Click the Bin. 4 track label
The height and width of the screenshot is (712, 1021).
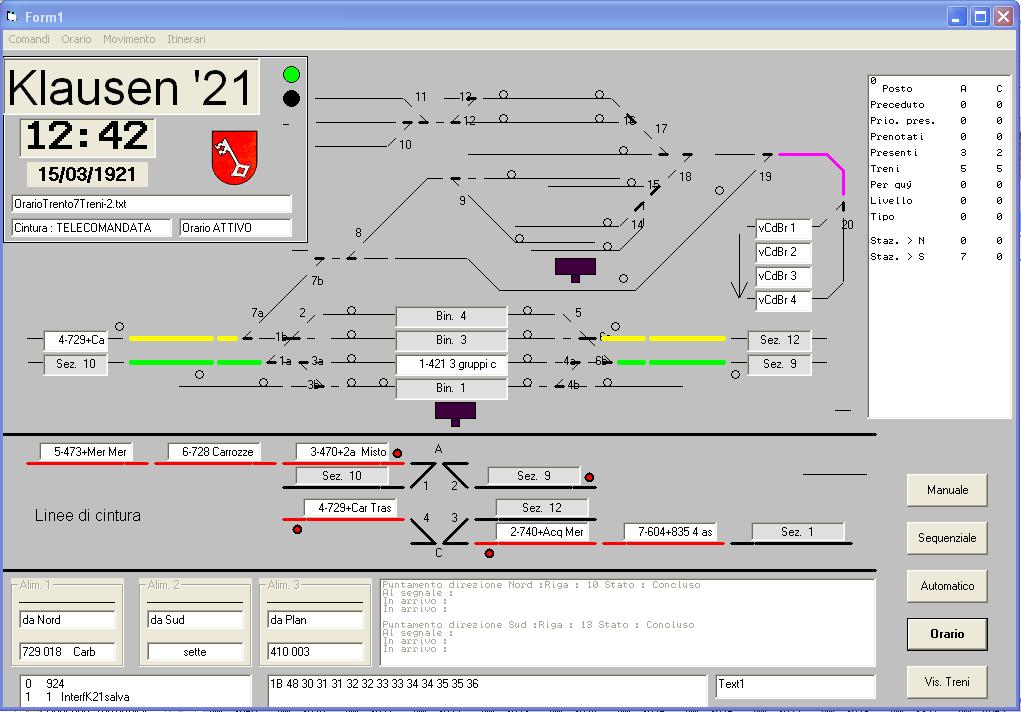[x=451, y=316]
